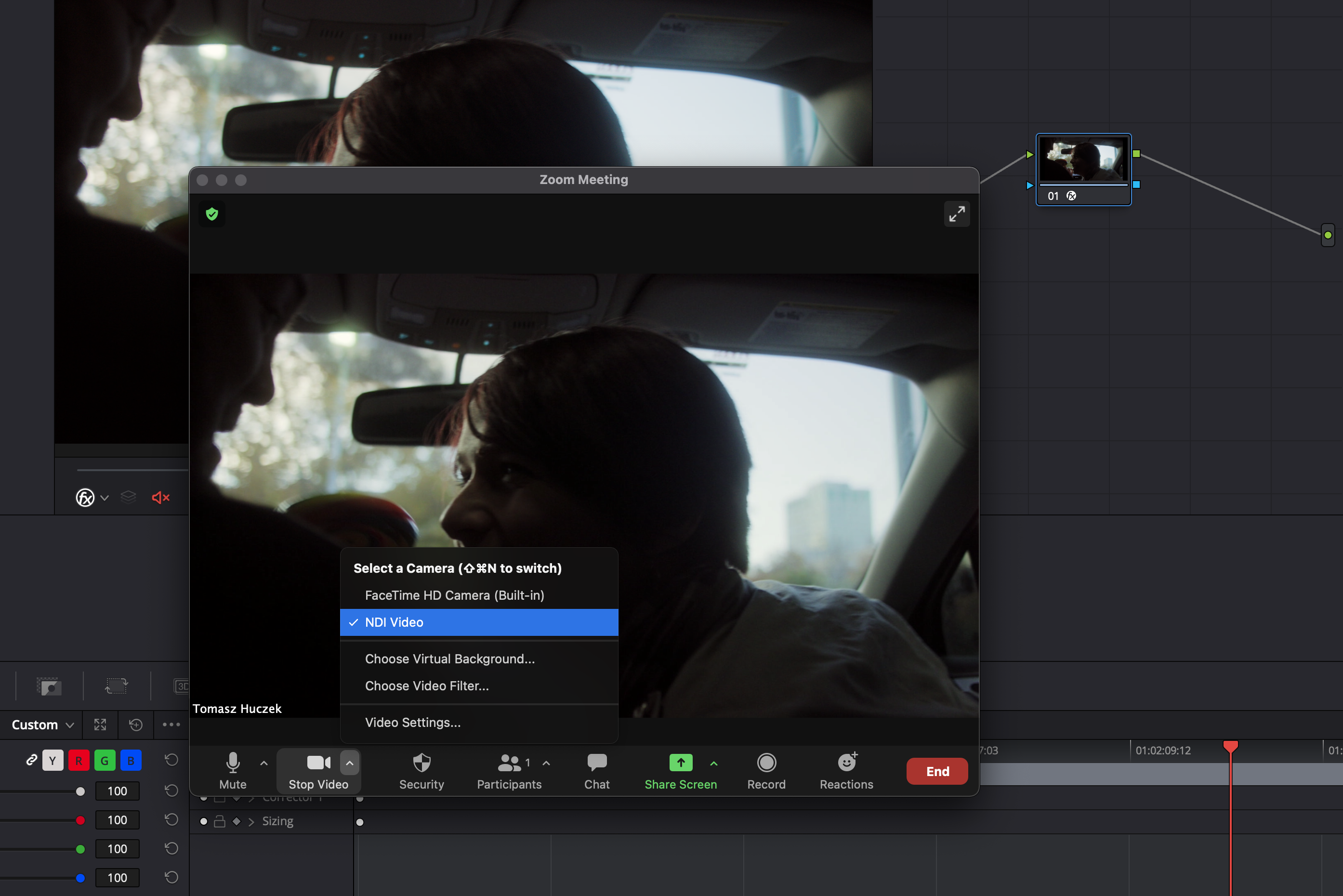This screenshot has height=896, width=1343.
Task: Click the node graph green output dot
Action: (x=1328, y=235)
